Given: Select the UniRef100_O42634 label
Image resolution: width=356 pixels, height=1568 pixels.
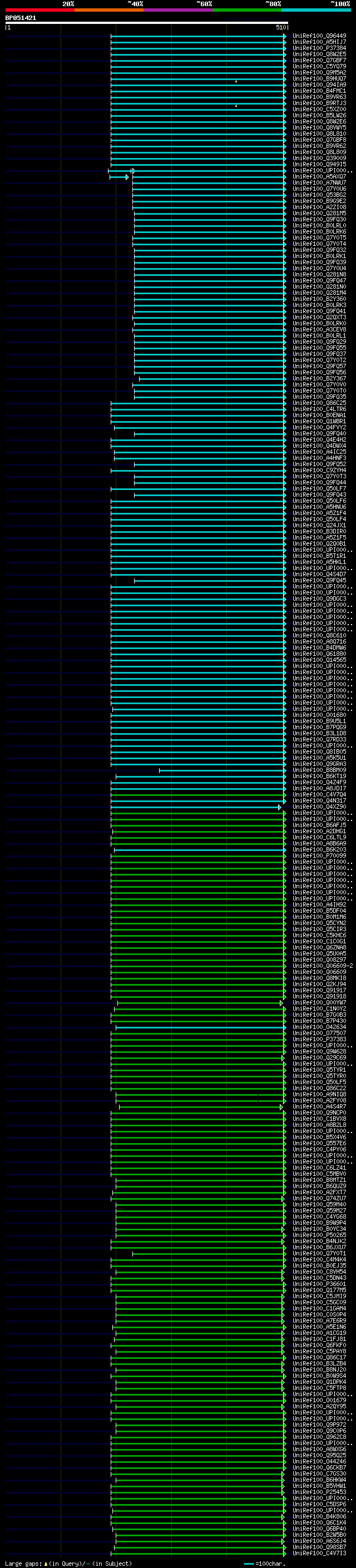Looking at the screenshot, I should [x=319, y=1027].
